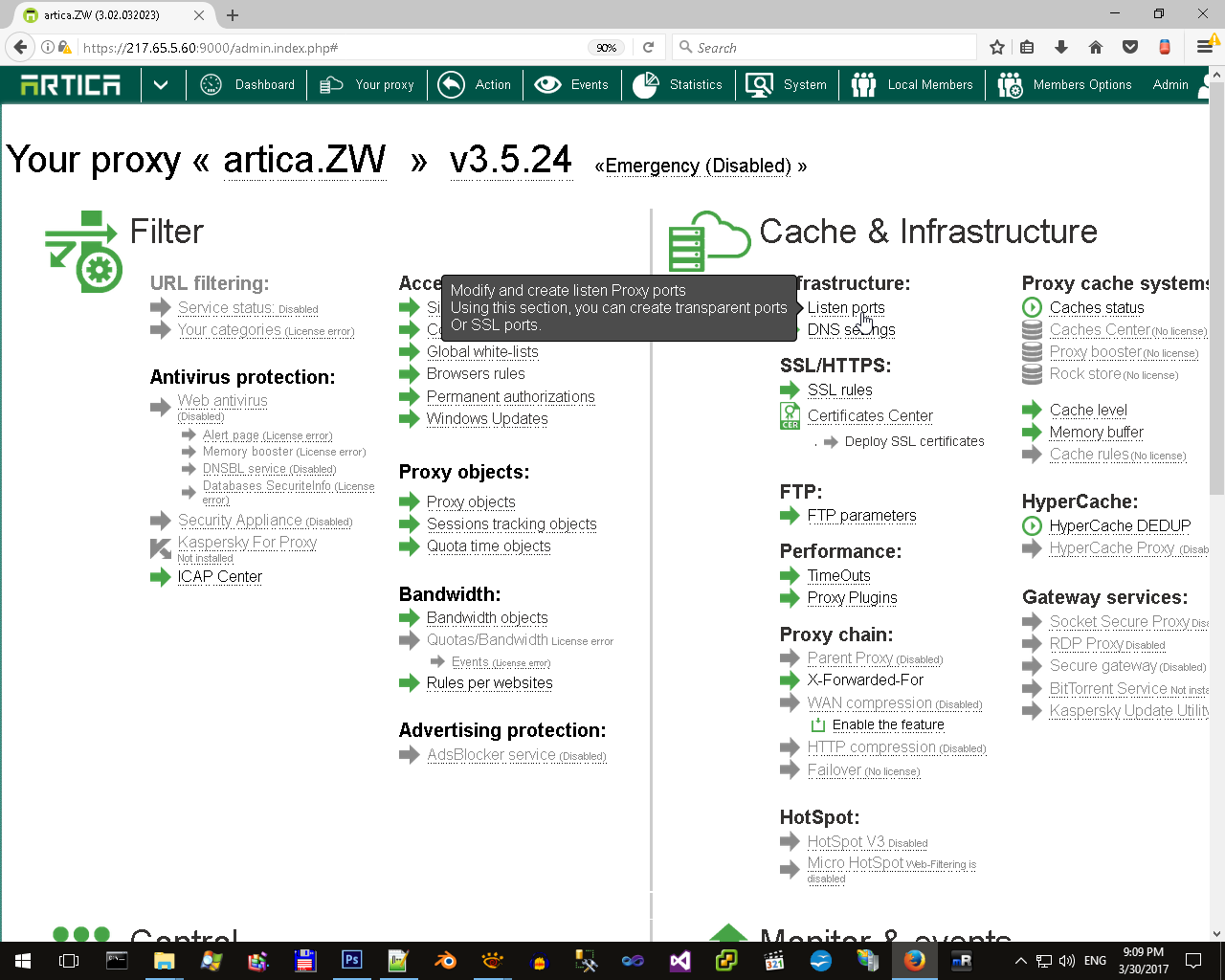Open FTP parameters
This screenshot has width=1225, height=980.
861,516
